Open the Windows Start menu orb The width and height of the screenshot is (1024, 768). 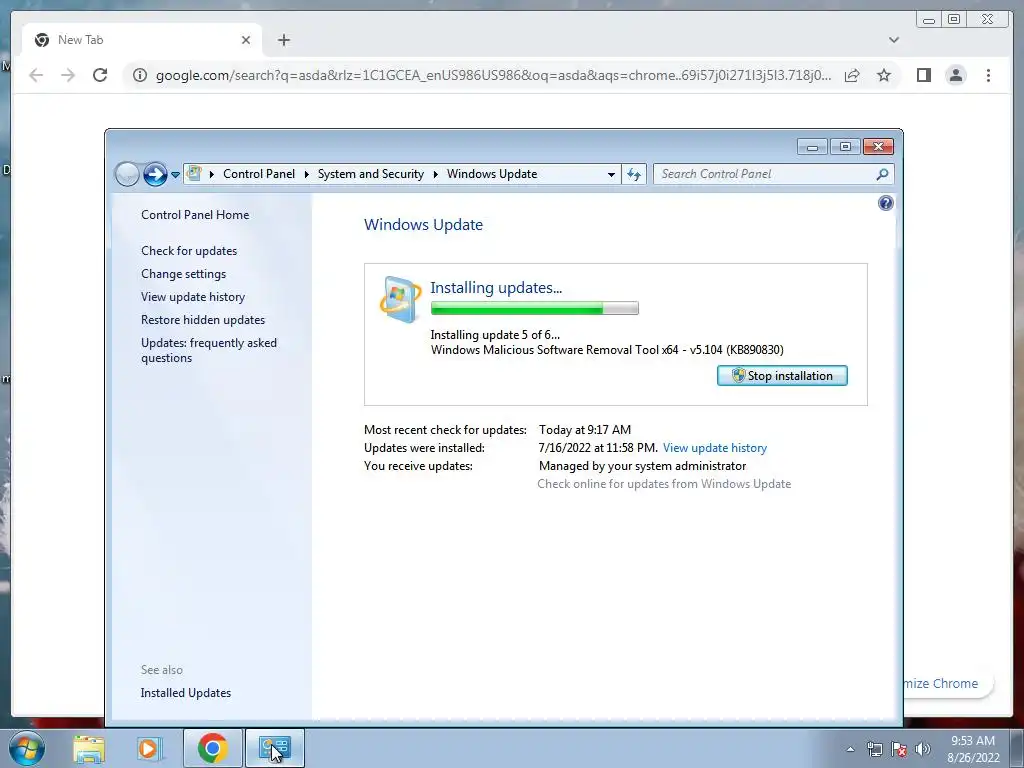[x=27, y=748]
